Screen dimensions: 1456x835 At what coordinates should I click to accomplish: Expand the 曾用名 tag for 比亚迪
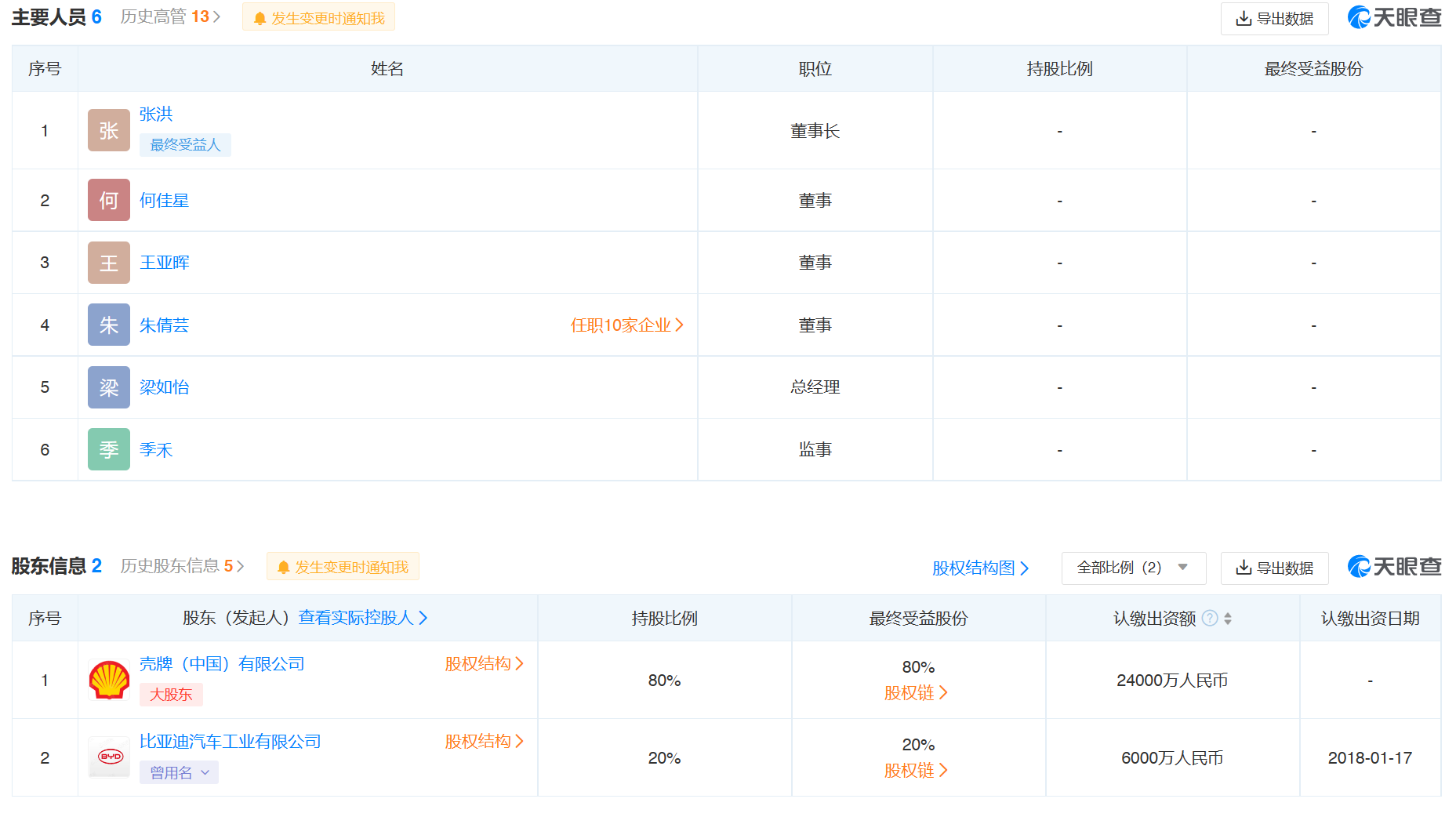coord(179,772)
